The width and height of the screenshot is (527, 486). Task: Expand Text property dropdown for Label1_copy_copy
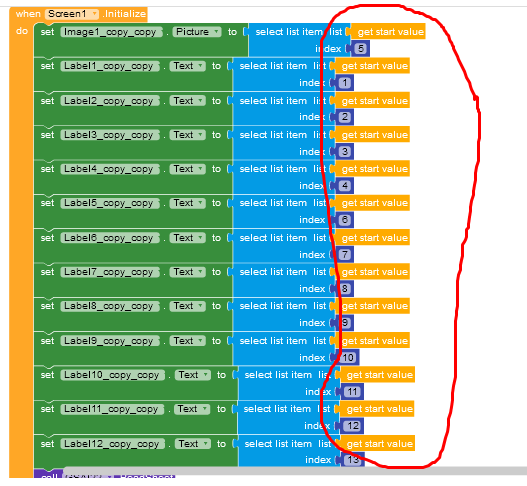pos(188,66)
